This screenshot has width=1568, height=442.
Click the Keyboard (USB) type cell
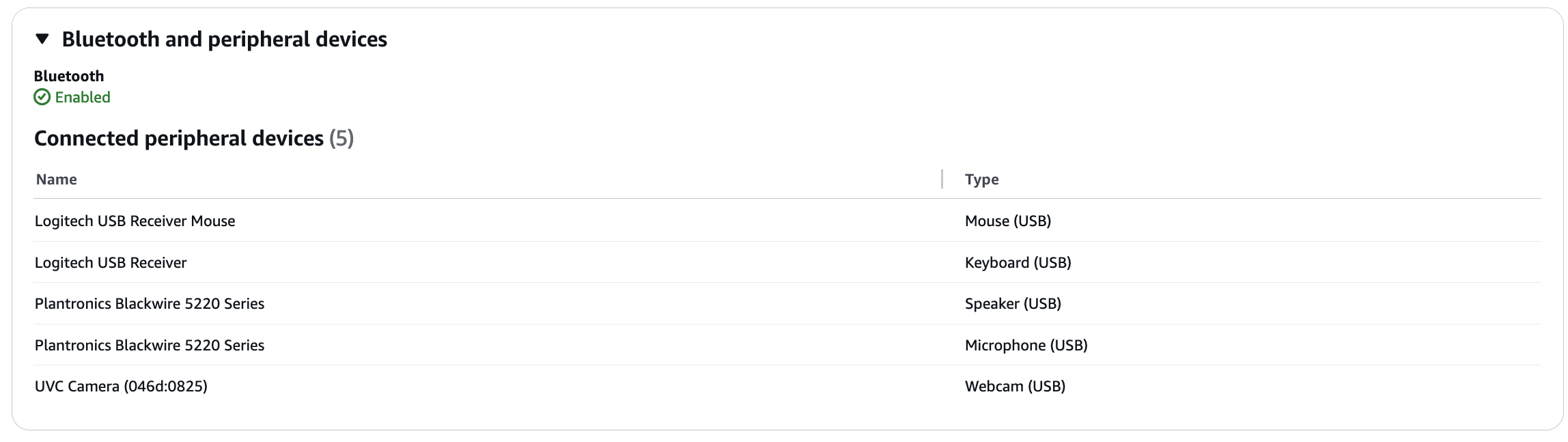click(1018, 262)
